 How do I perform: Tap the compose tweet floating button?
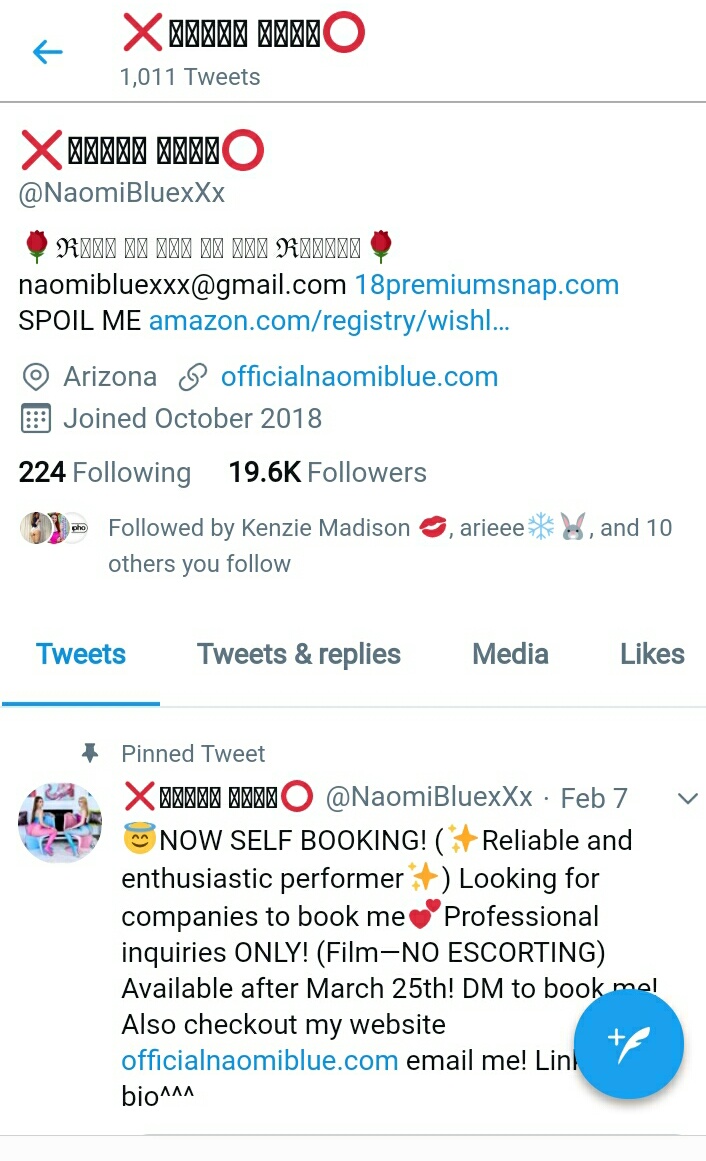[629, 1044]
